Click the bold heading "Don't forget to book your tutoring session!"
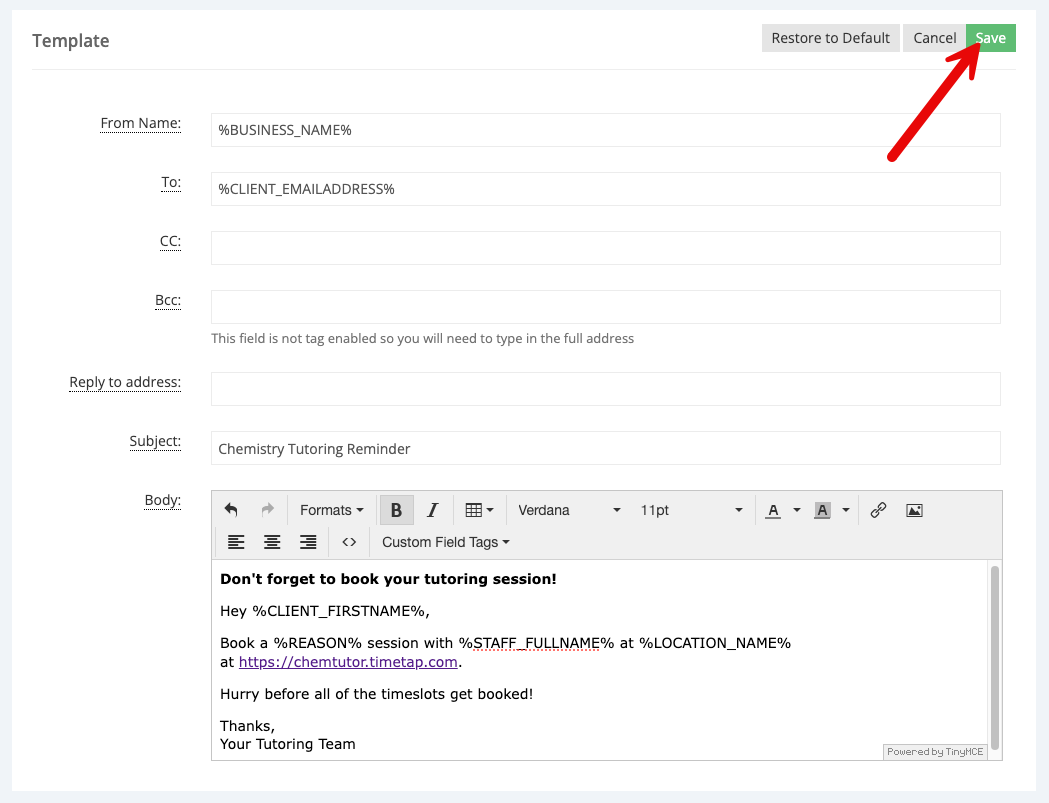The image size is (1049, 803). click(388, 579)
